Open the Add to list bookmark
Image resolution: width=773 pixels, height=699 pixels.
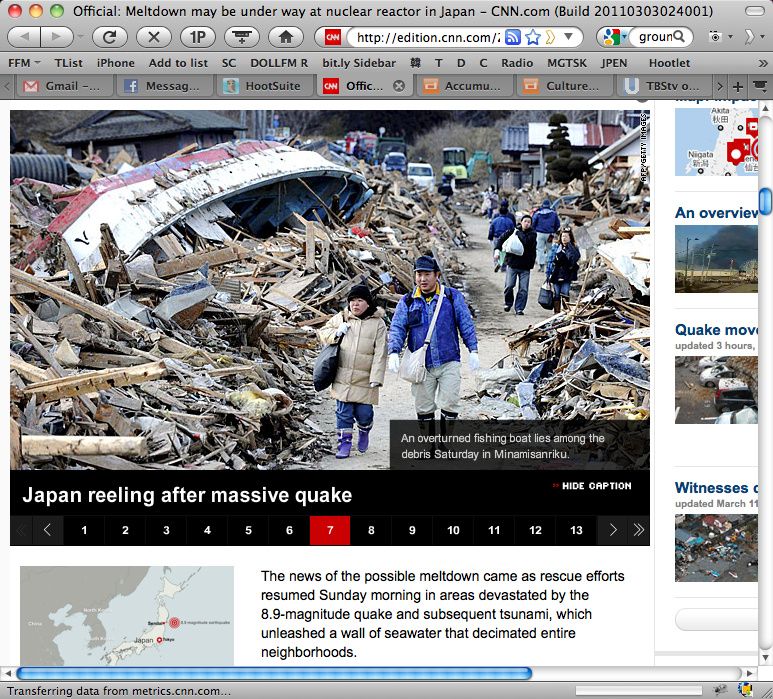(178, 62)
